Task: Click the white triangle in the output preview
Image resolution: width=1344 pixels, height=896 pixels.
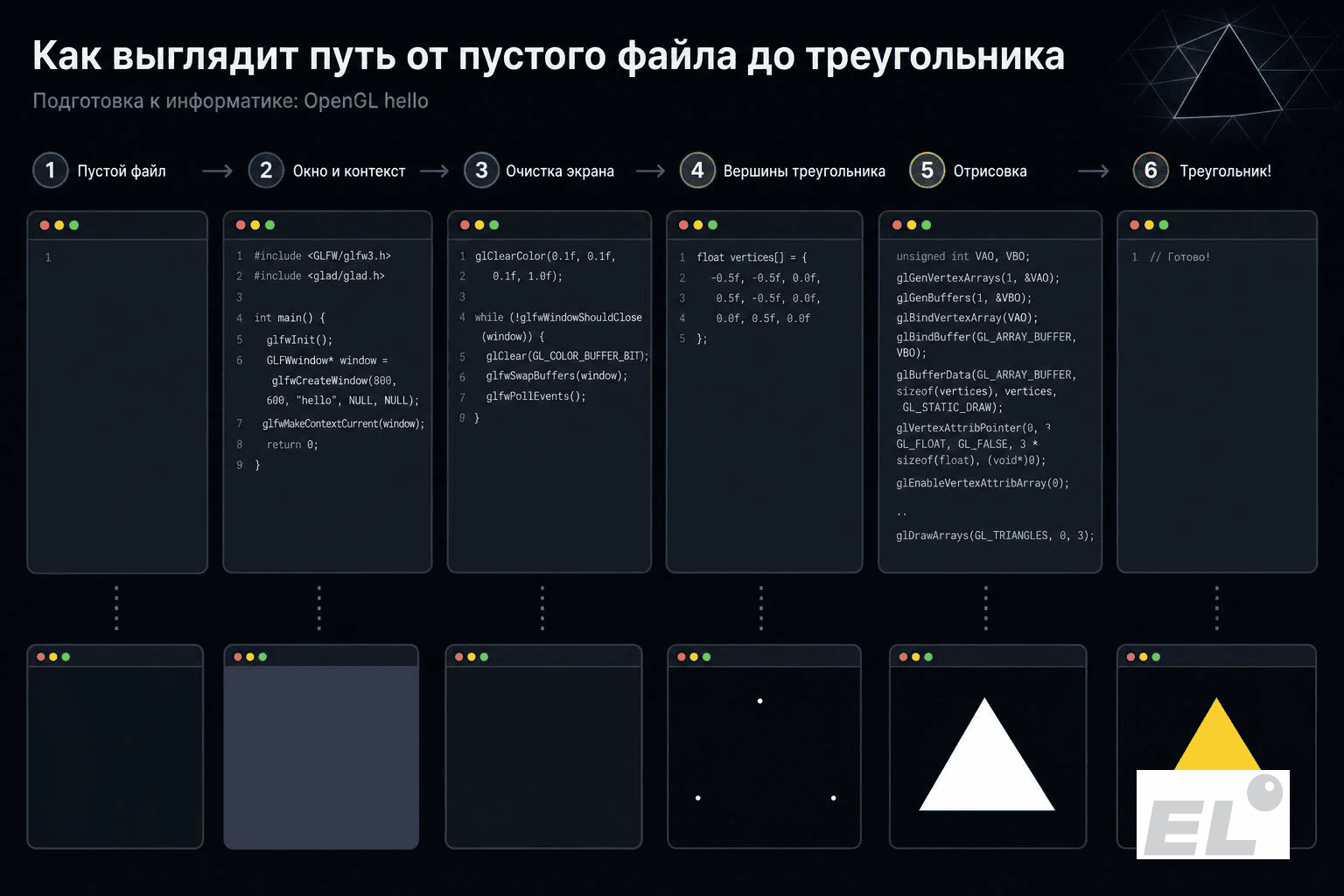Action: 986,766
